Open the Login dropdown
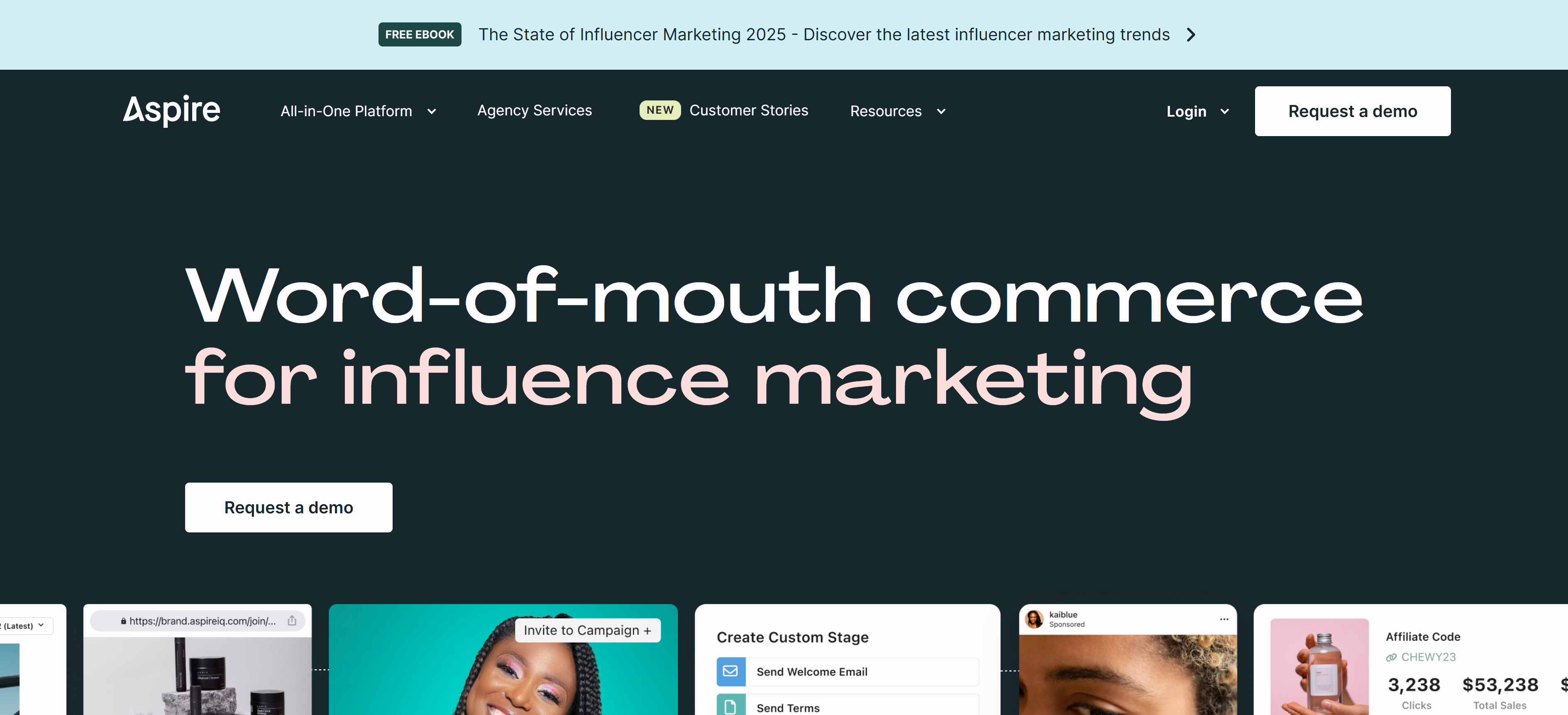Viewport: 1568px width, 715px height. tap(1197, 111)
